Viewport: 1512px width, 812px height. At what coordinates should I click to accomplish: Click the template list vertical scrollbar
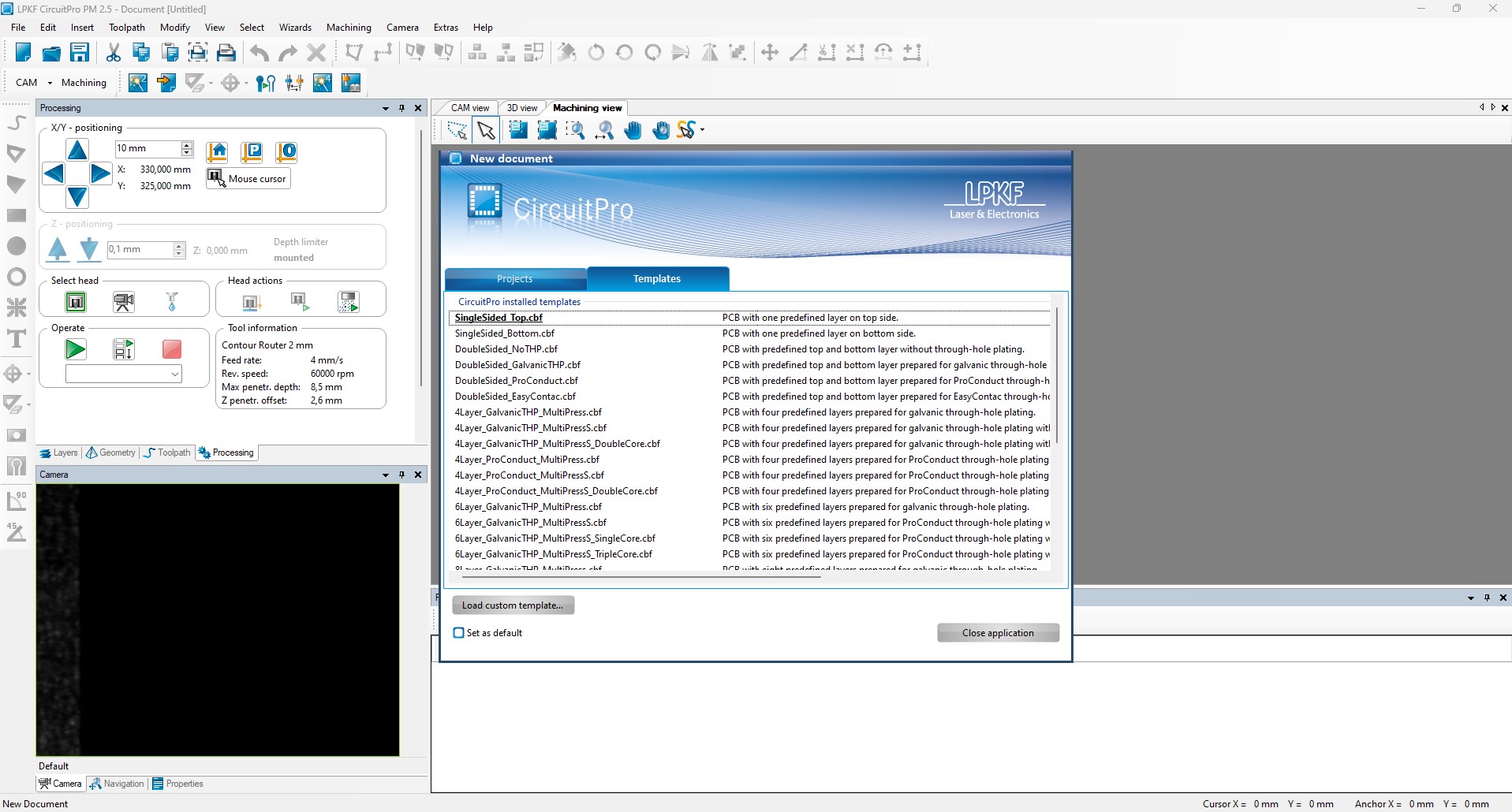coord(1056,375)
